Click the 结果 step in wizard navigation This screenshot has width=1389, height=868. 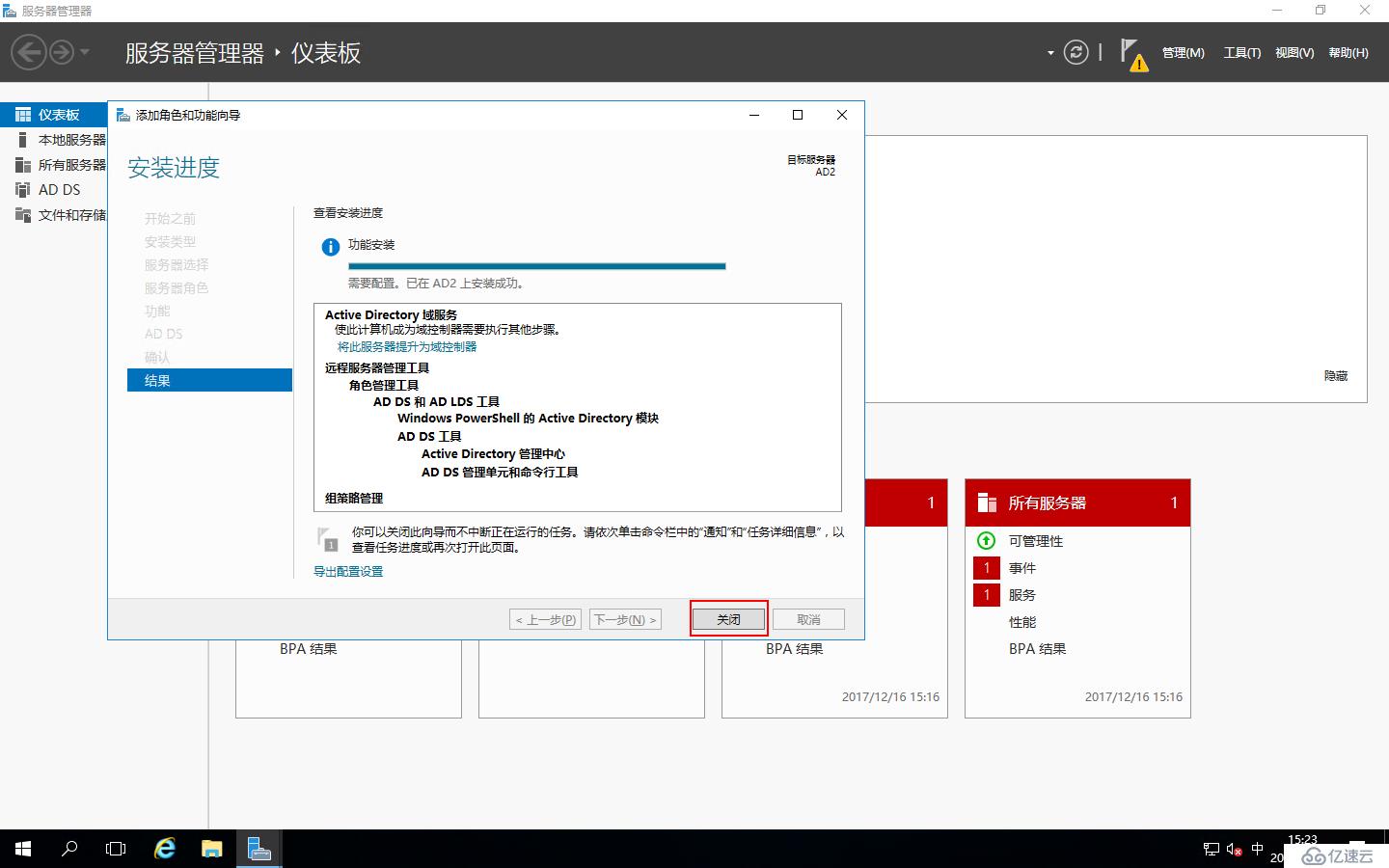[209, 380]
